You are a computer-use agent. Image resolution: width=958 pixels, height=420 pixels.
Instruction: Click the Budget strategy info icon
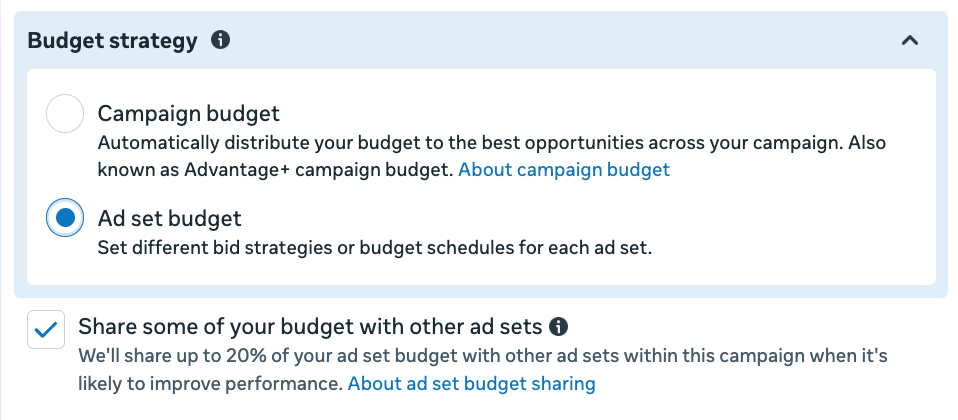[x=221, y=40]
